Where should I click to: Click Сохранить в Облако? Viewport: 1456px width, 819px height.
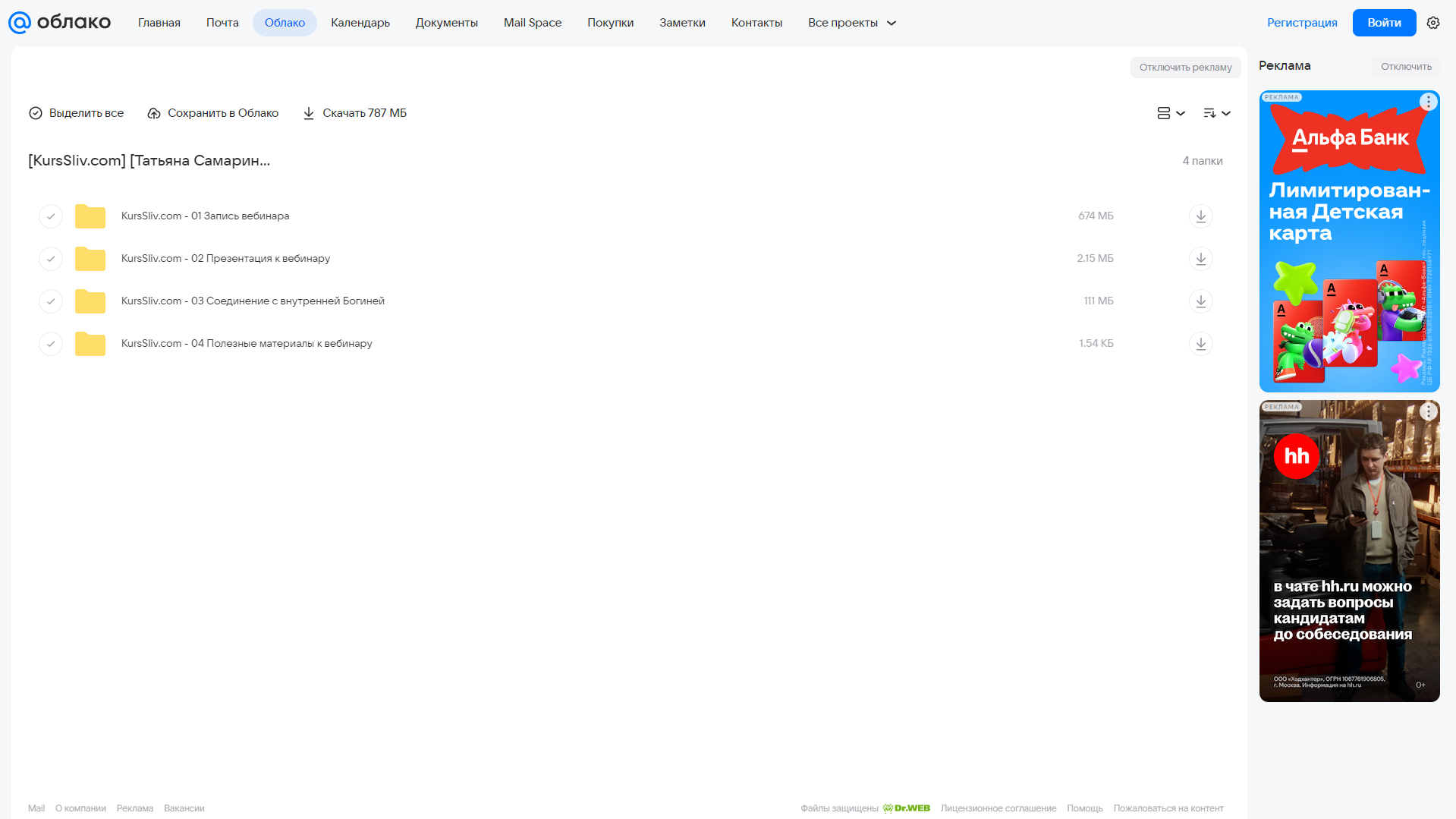tap(213, 113)
